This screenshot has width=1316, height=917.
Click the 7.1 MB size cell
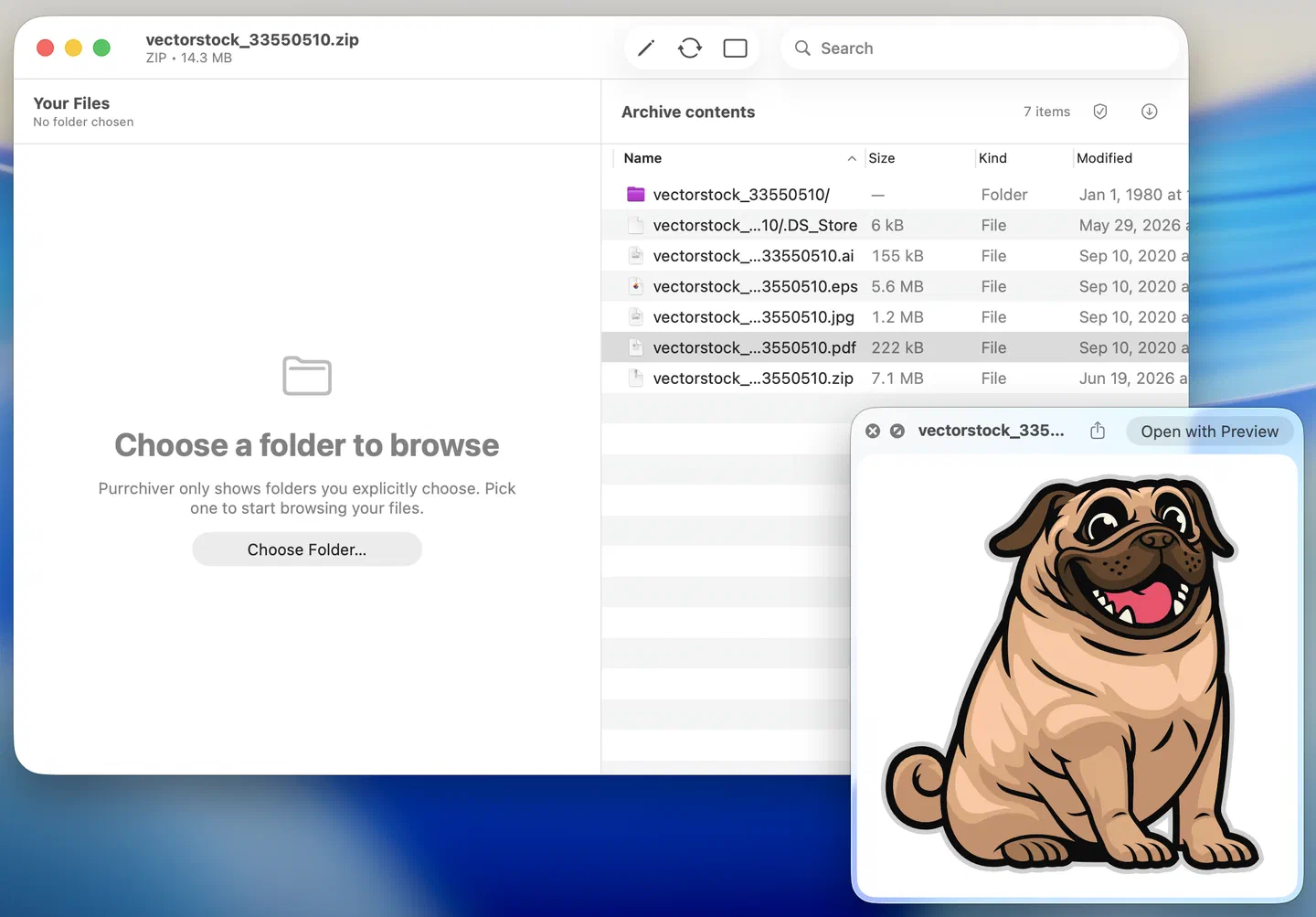897,379
